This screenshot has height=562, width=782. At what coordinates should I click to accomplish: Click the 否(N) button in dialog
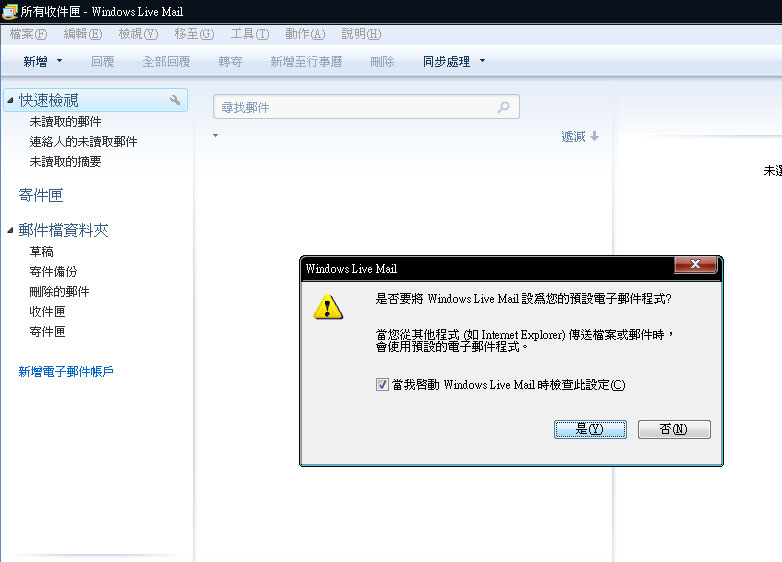pos(674,429)
